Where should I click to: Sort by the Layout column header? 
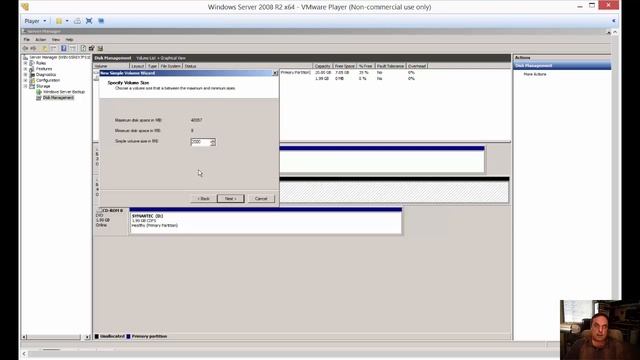pos(138,66)
